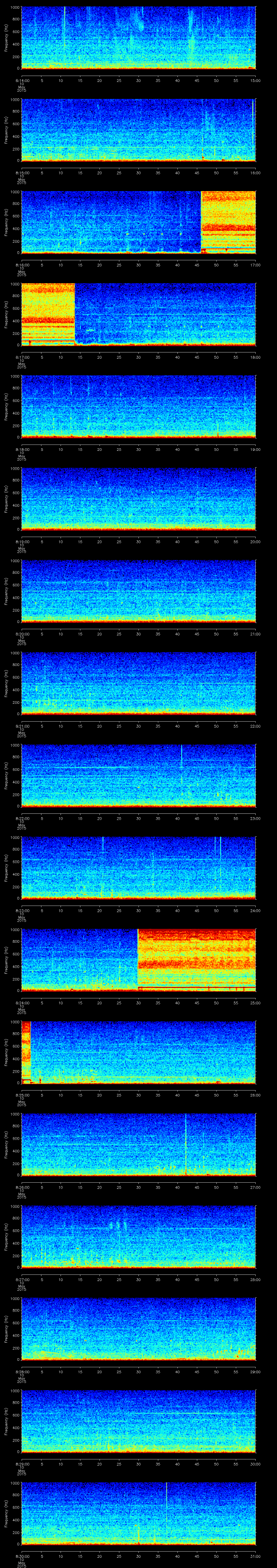Select the spectrogram starting at 8:22:00
The height and width of the screenshot is (1568, 277).
point(138,775)
